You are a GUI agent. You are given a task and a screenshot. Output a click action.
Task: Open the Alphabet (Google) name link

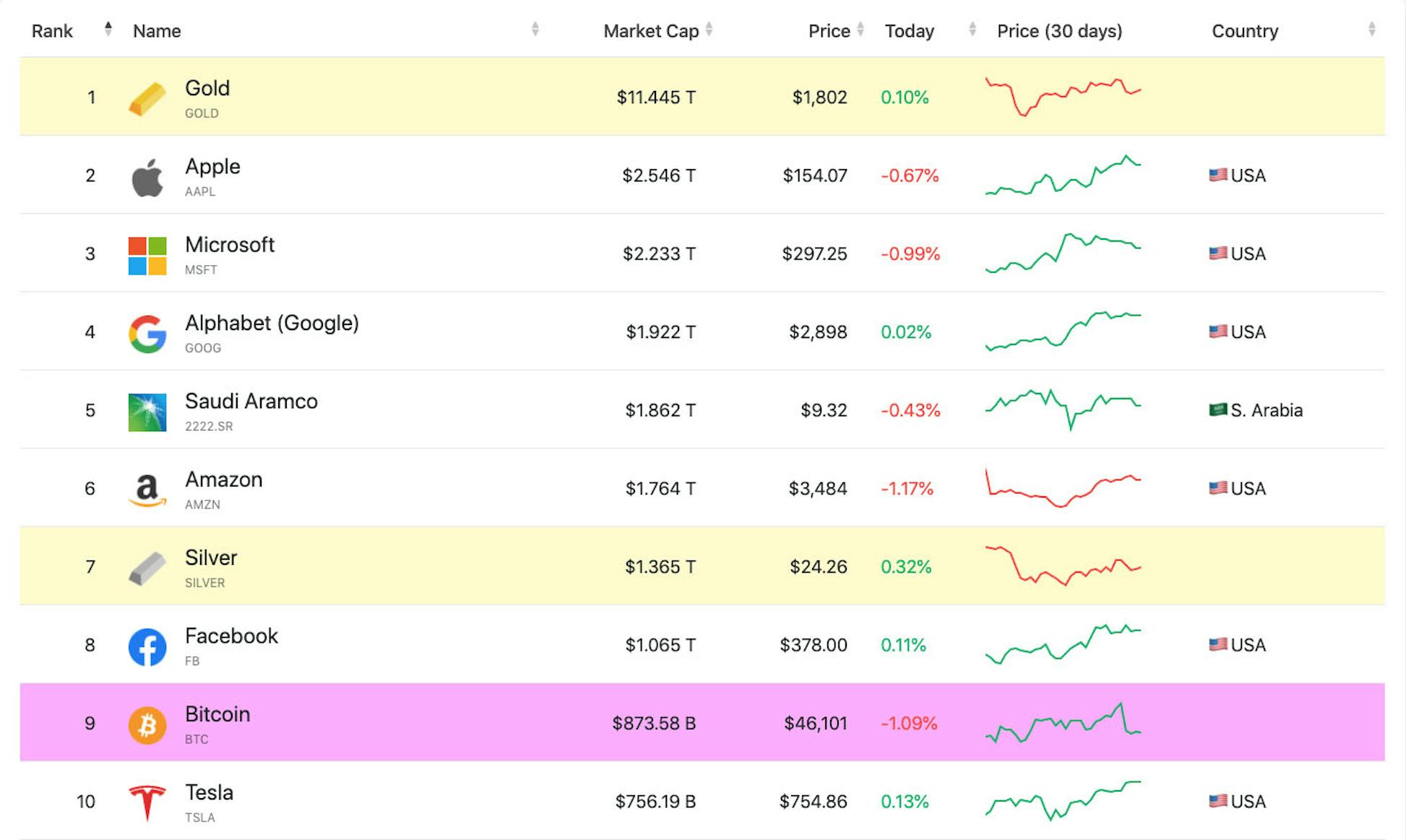[272, 323]
